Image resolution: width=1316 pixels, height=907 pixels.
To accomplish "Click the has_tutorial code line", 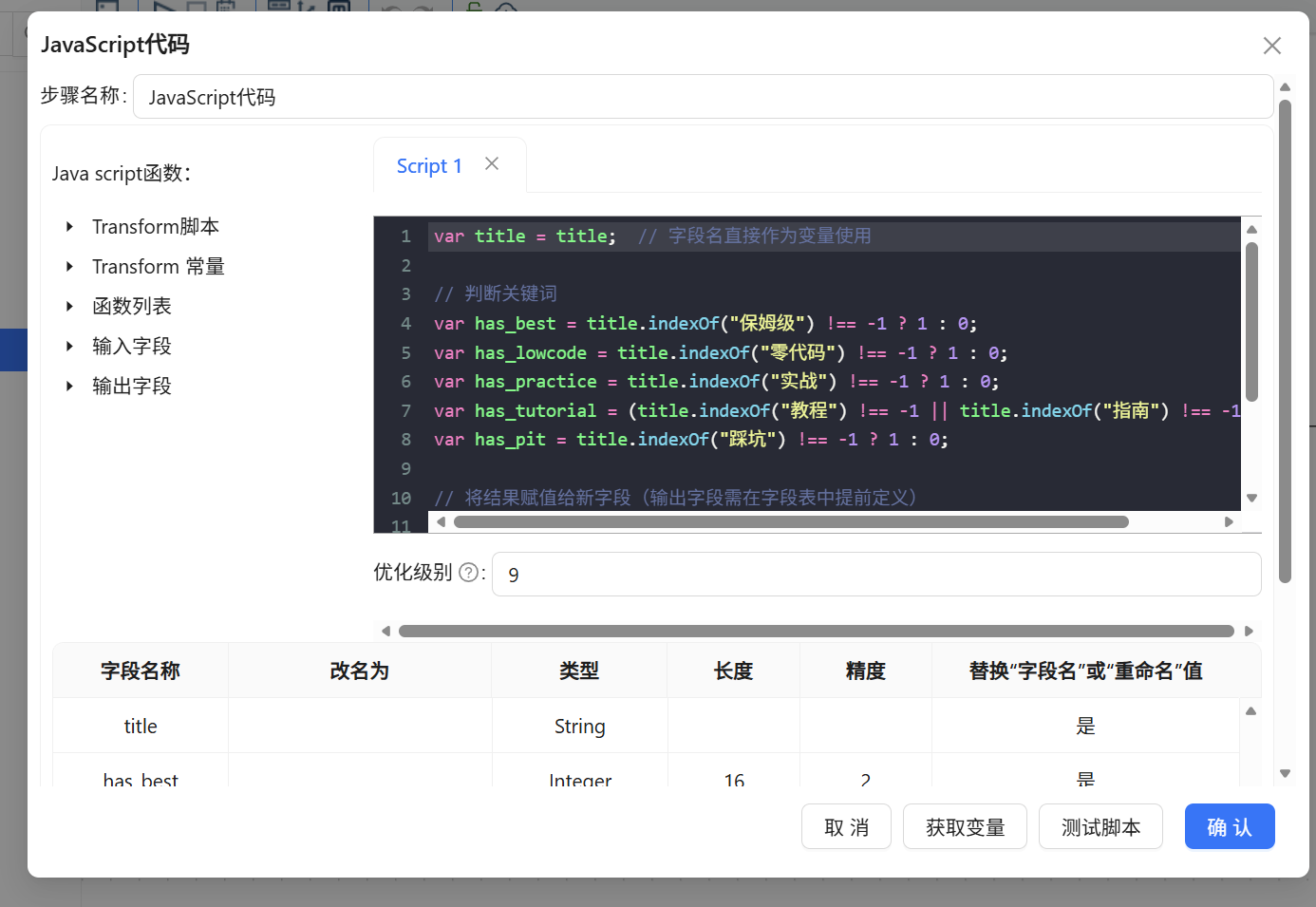I will pyautogui.click(x=837, y=410).
